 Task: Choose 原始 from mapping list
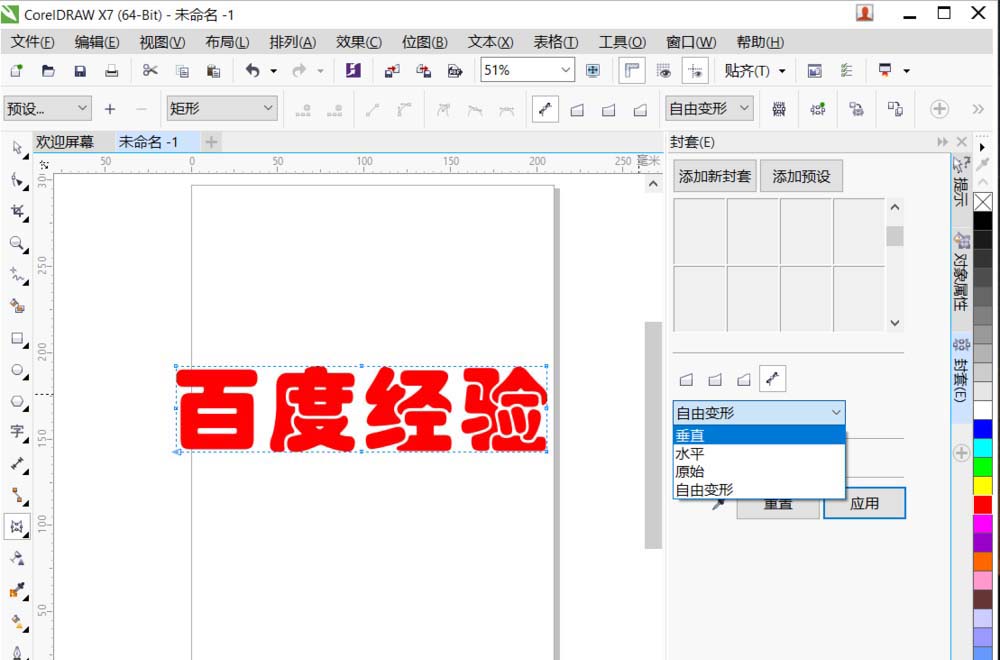[x=759, y=471]
